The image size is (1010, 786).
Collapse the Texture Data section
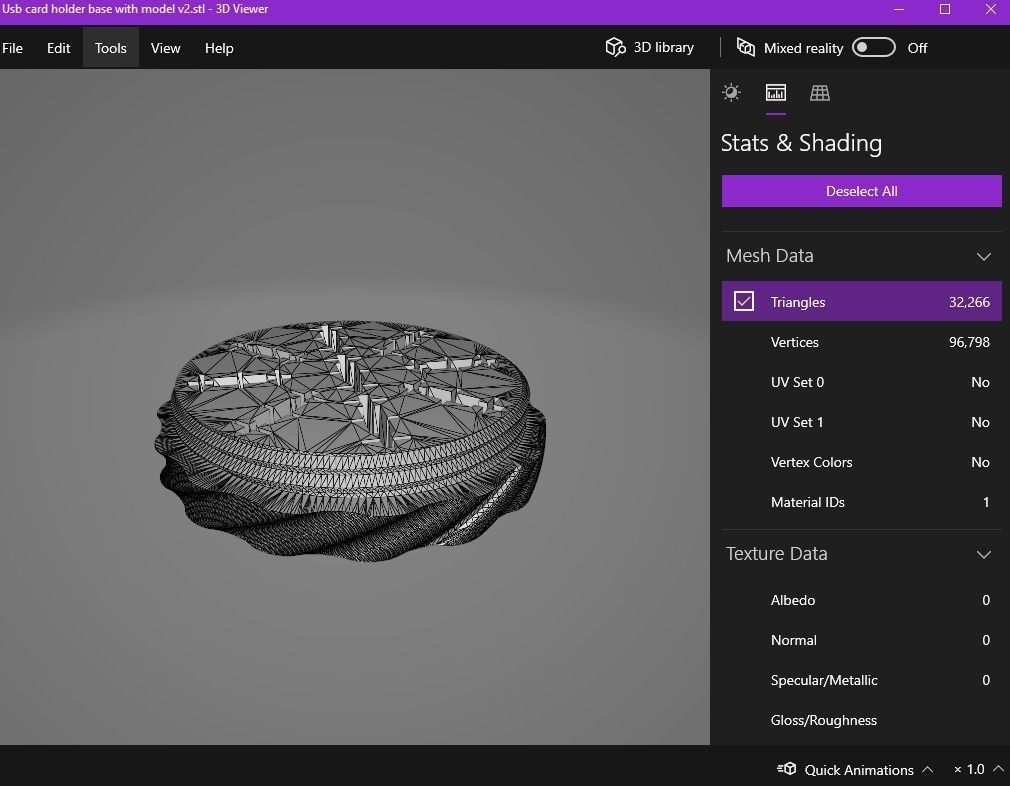click(x=984, y=554)
